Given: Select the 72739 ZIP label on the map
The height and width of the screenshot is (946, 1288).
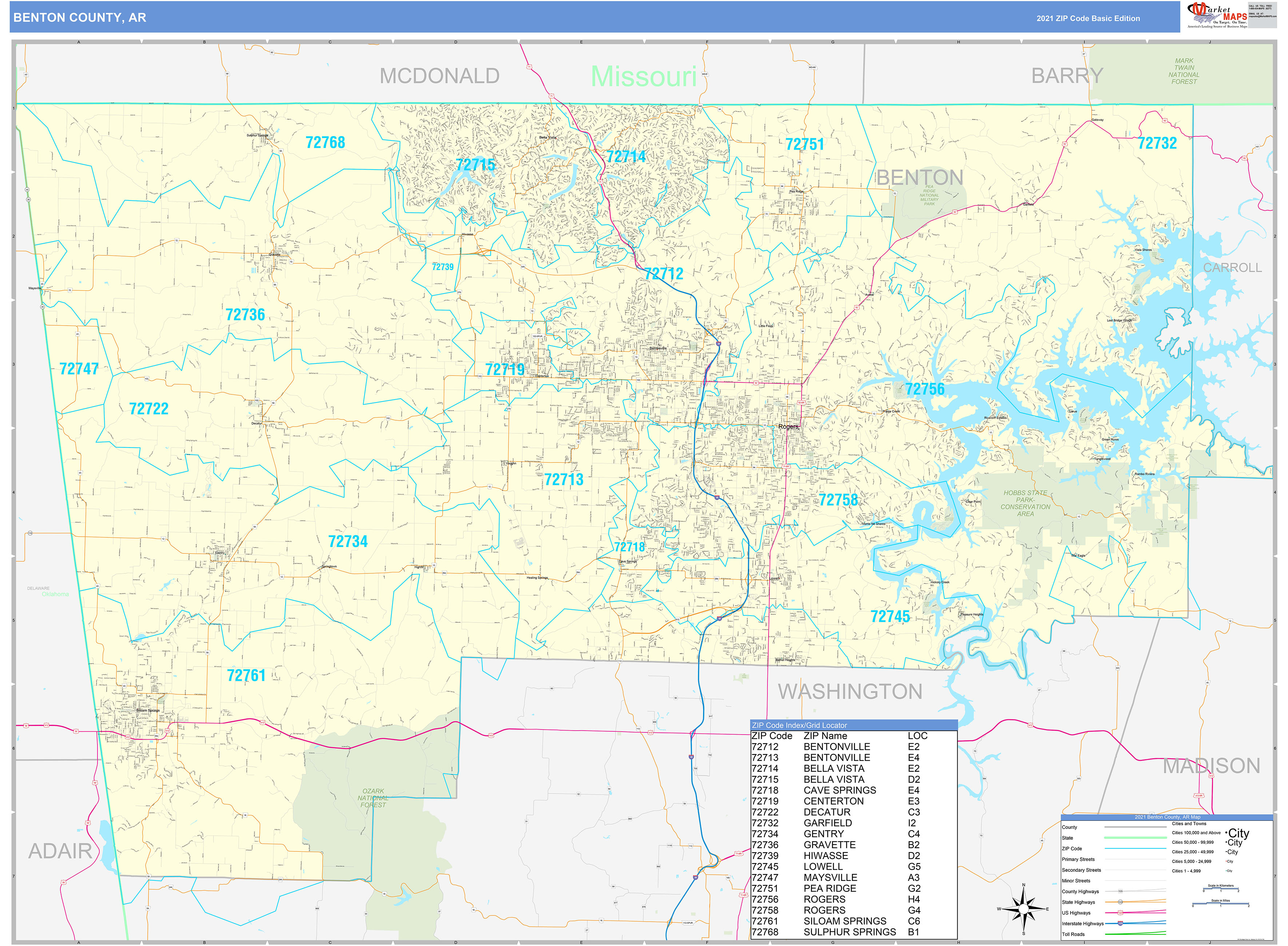Looking at the screenshot, I should (x=443, y=267).
